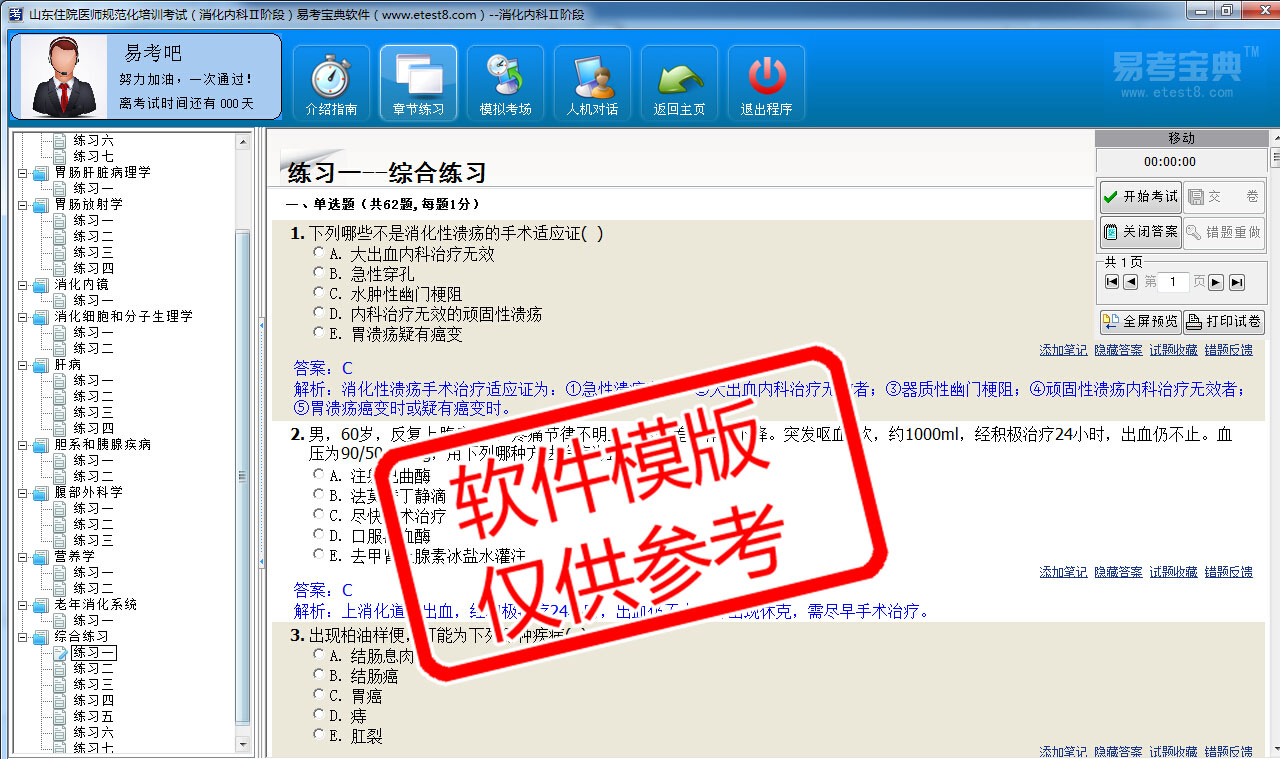This screenshot has height=759, width=1280.
Task: Click the 返回主页 green arrow icon
Action: pos(679,84)
